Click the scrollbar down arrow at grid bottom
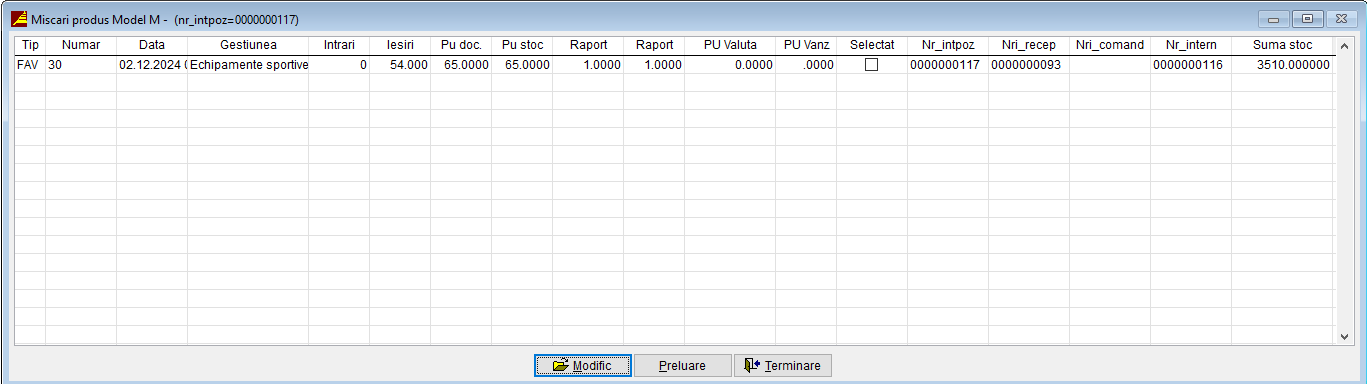1367x384 pixels. tap(1344, 338)
